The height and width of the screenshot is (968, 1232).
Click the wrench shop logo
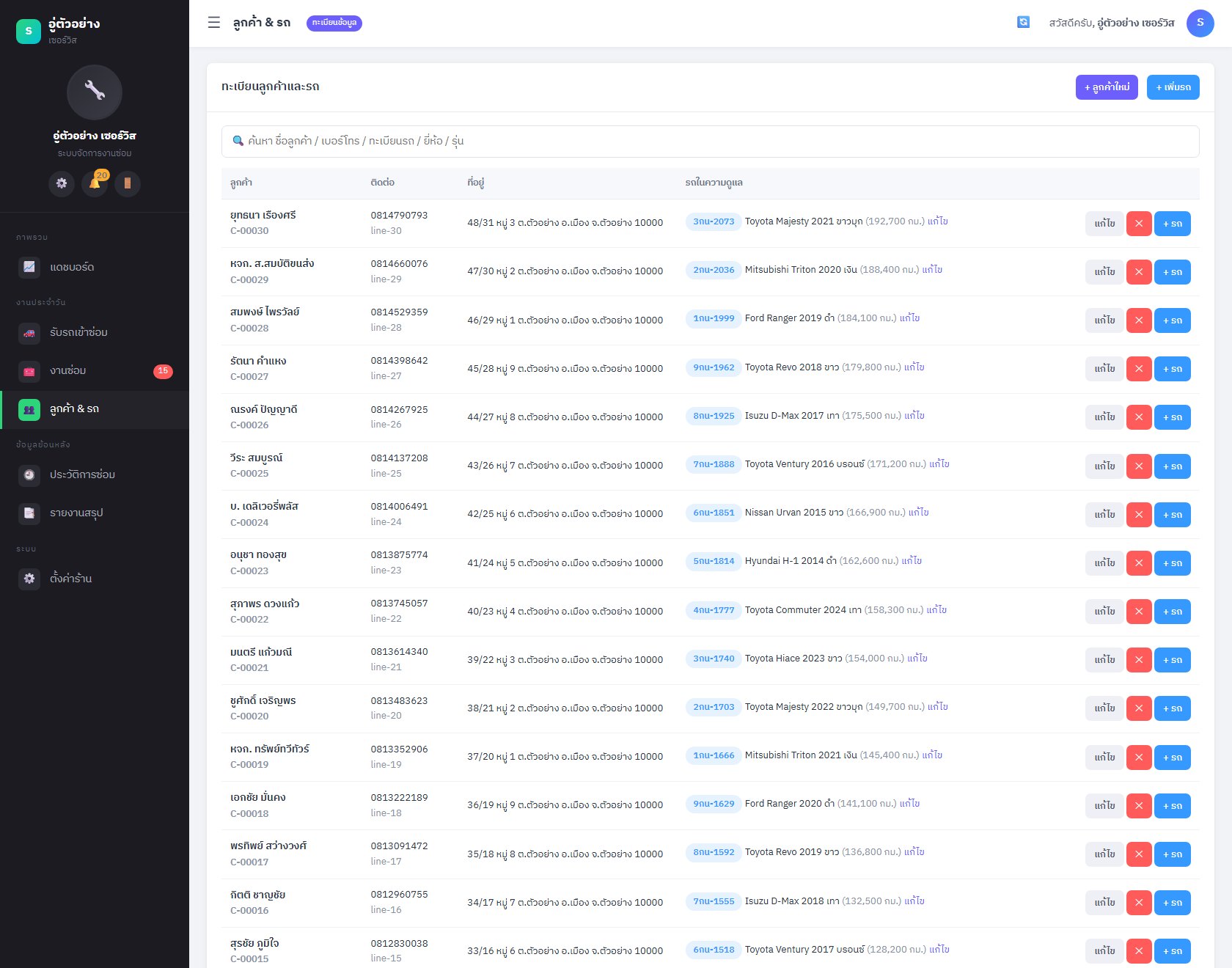pyautogui.click(x=95, y=92)
